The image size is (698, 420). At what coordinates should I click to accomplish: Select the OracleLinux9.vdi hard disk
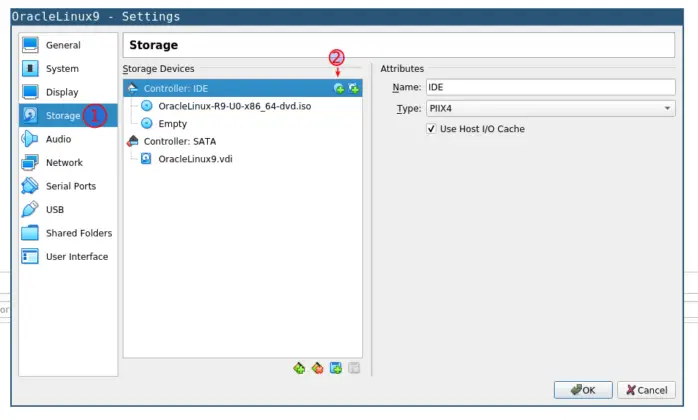coord(195,159)
